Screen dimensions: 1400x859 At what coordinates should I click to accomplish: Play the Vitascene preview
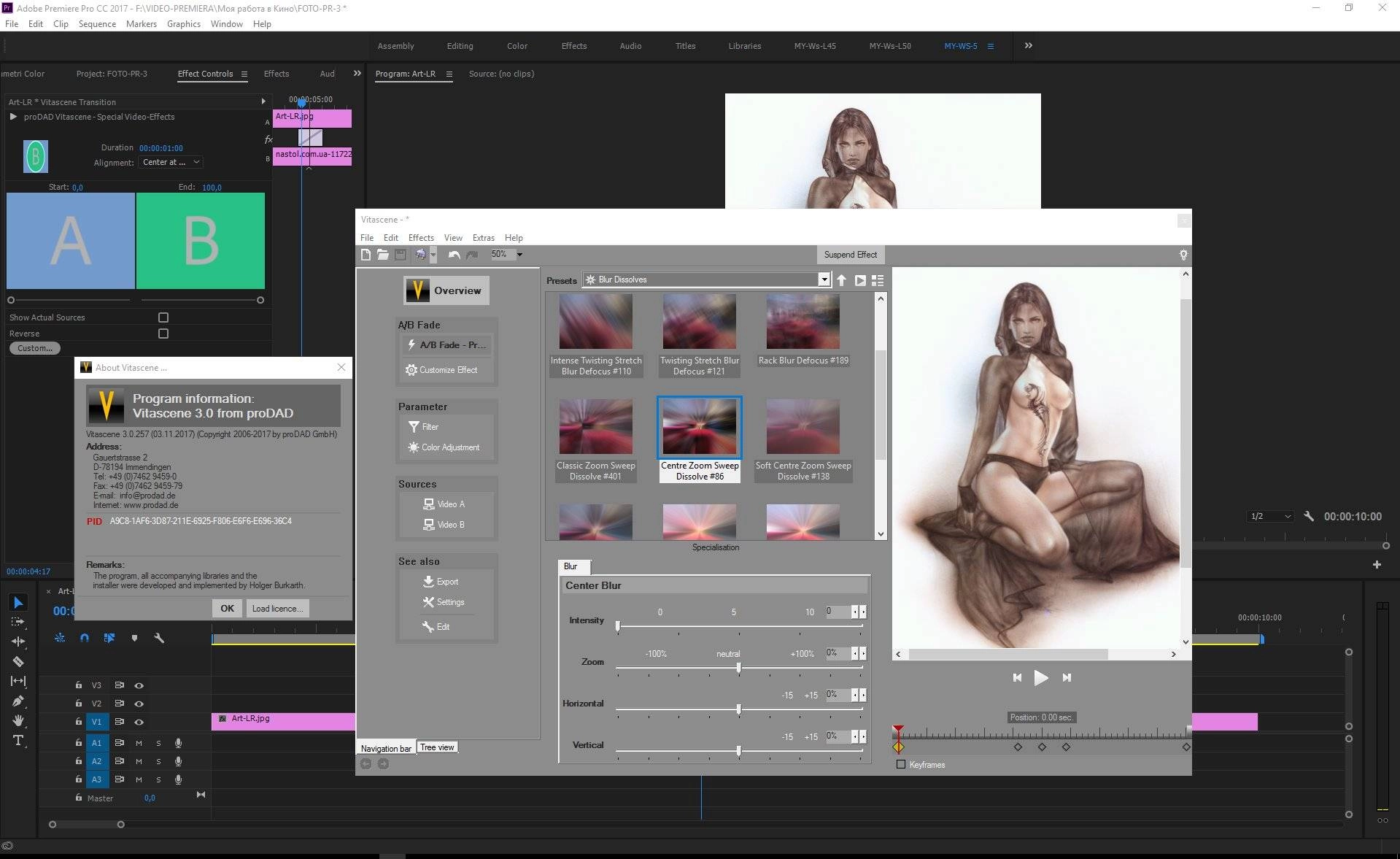[x=1041, y=677]
